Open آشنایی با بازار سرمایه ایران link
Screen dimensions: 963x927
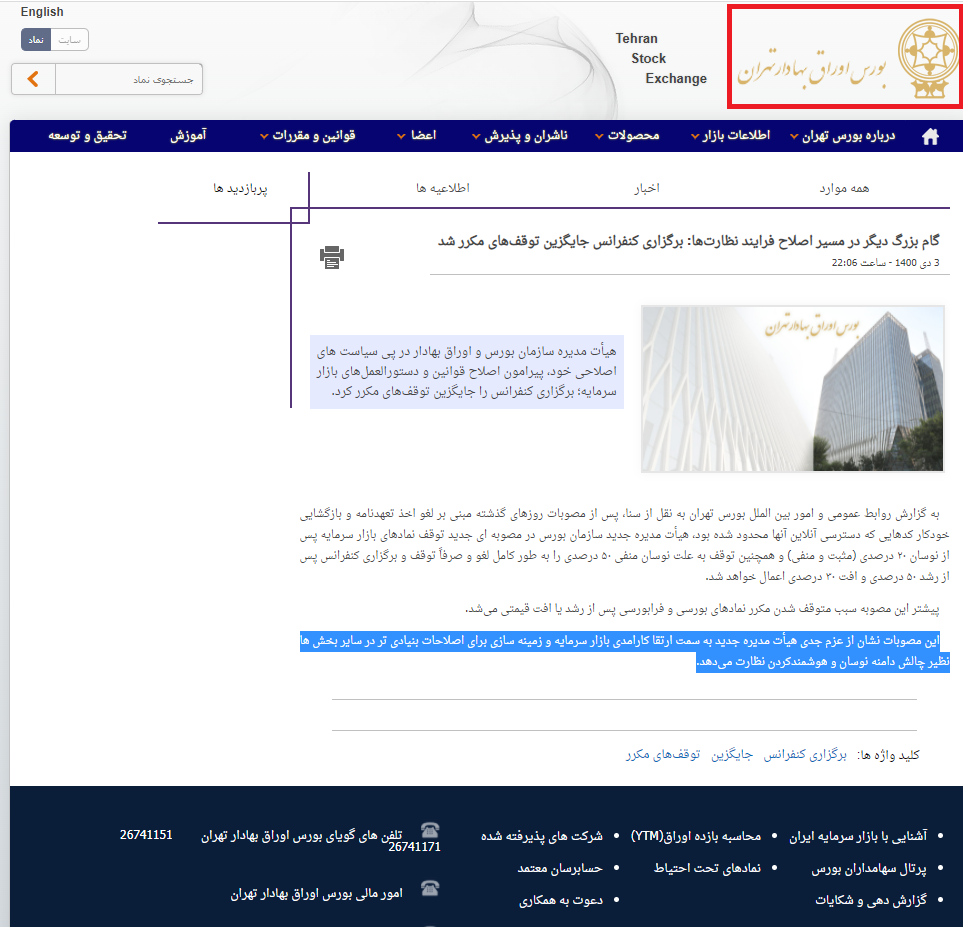pyautogui.click(x=858, y=836)
